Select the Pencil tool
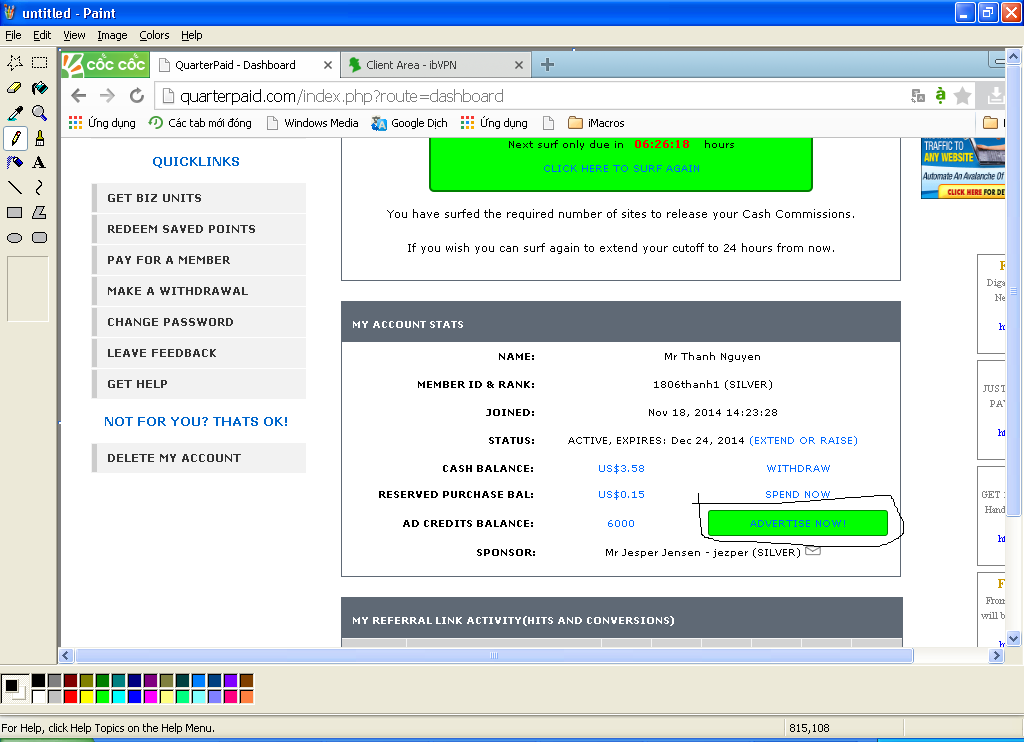Screen dimensions: 1024x742 (15, 138)
